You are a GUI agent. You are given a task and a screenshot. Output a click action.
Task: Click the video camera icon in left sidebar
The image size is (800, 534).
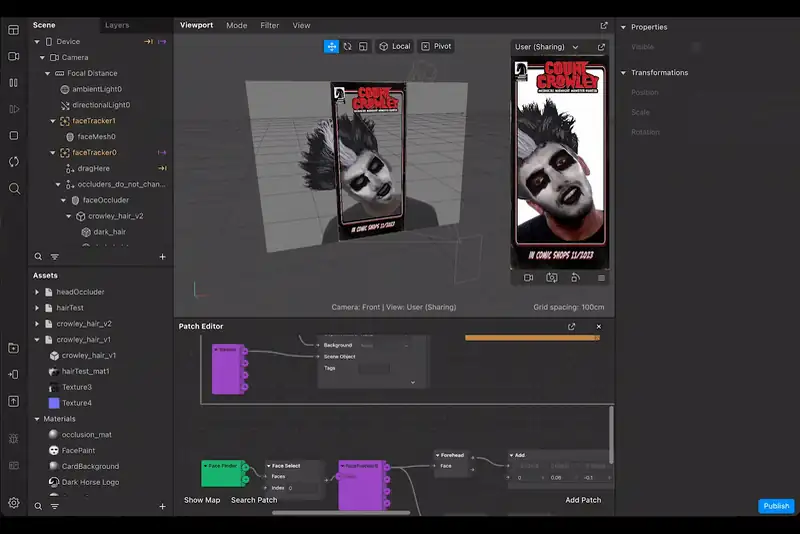(14, 56)
